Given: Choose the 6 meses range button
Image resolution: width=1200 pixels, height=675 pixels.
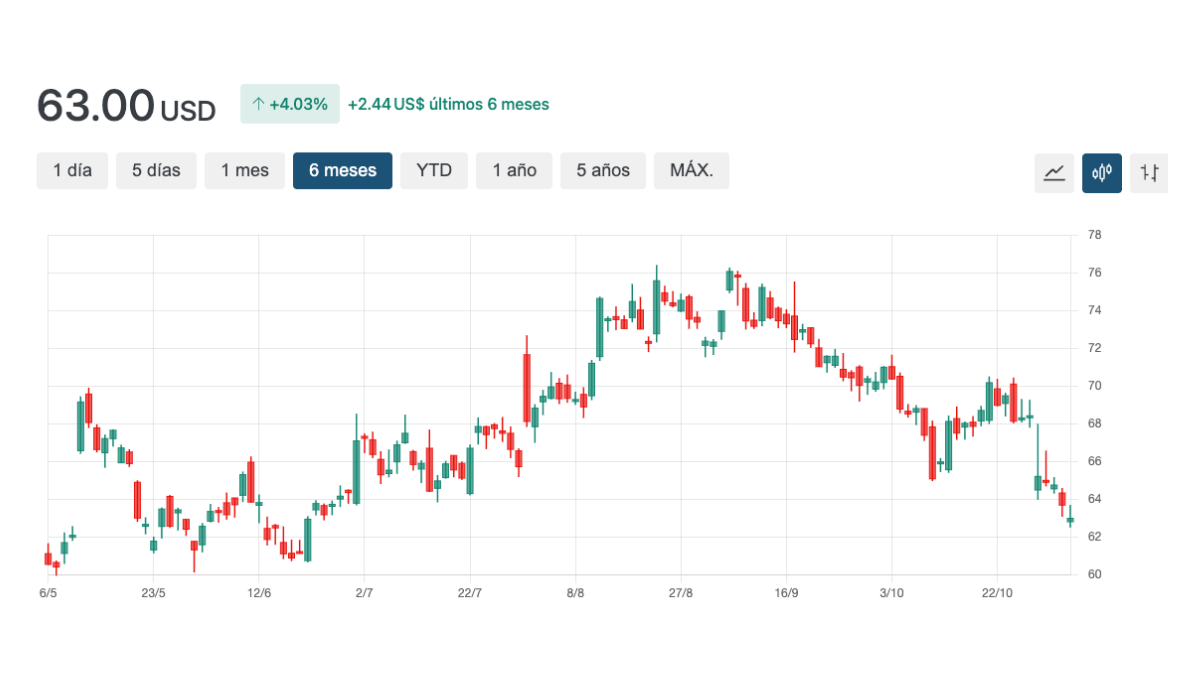Looking at the screenshot, I should pos(342,170).
